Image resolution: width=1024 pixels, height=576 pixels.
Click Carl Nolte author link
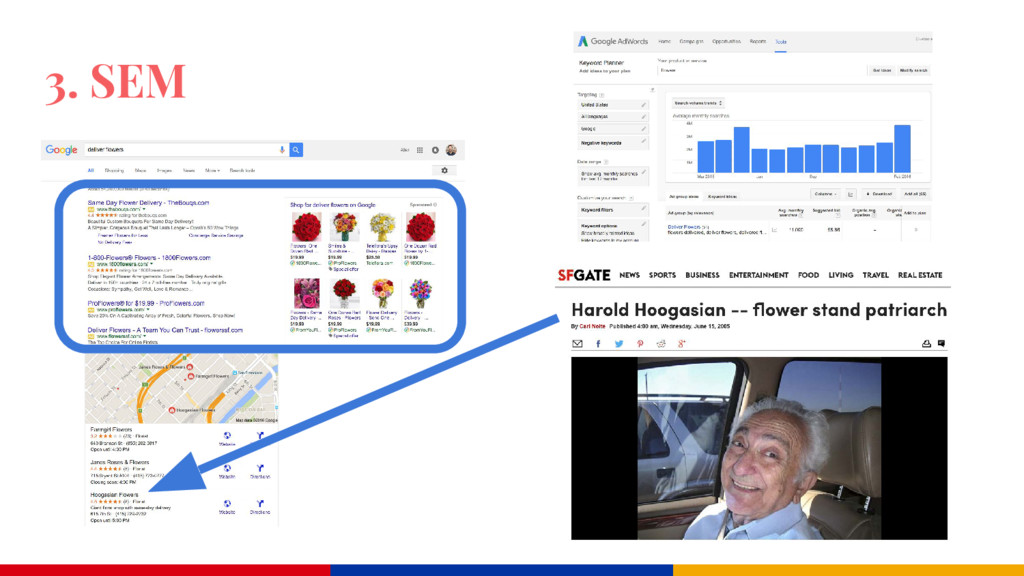592,326
